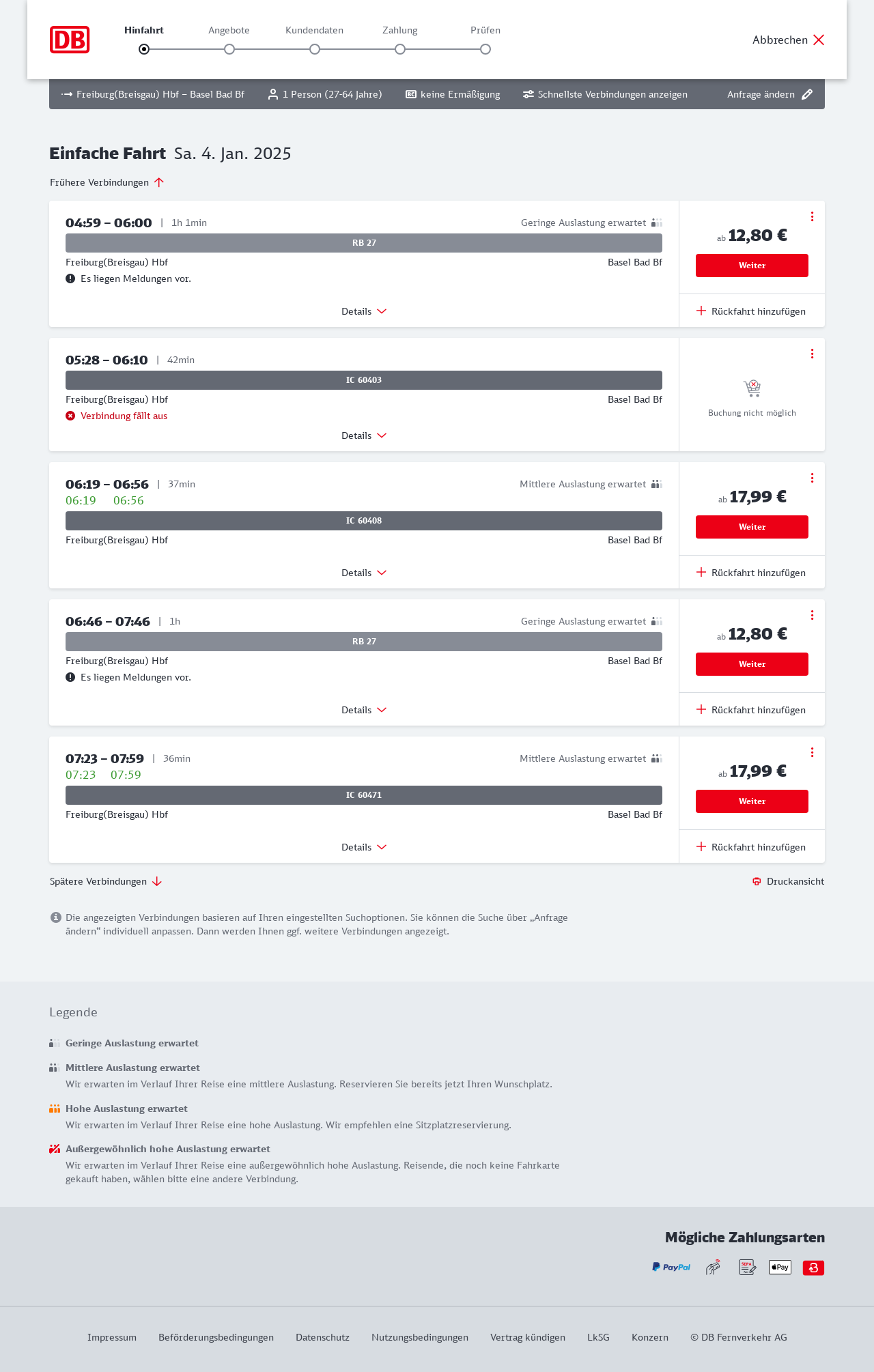Load Spätere Verbindungen
874x1372 pixels.
(x=105, y=881)
